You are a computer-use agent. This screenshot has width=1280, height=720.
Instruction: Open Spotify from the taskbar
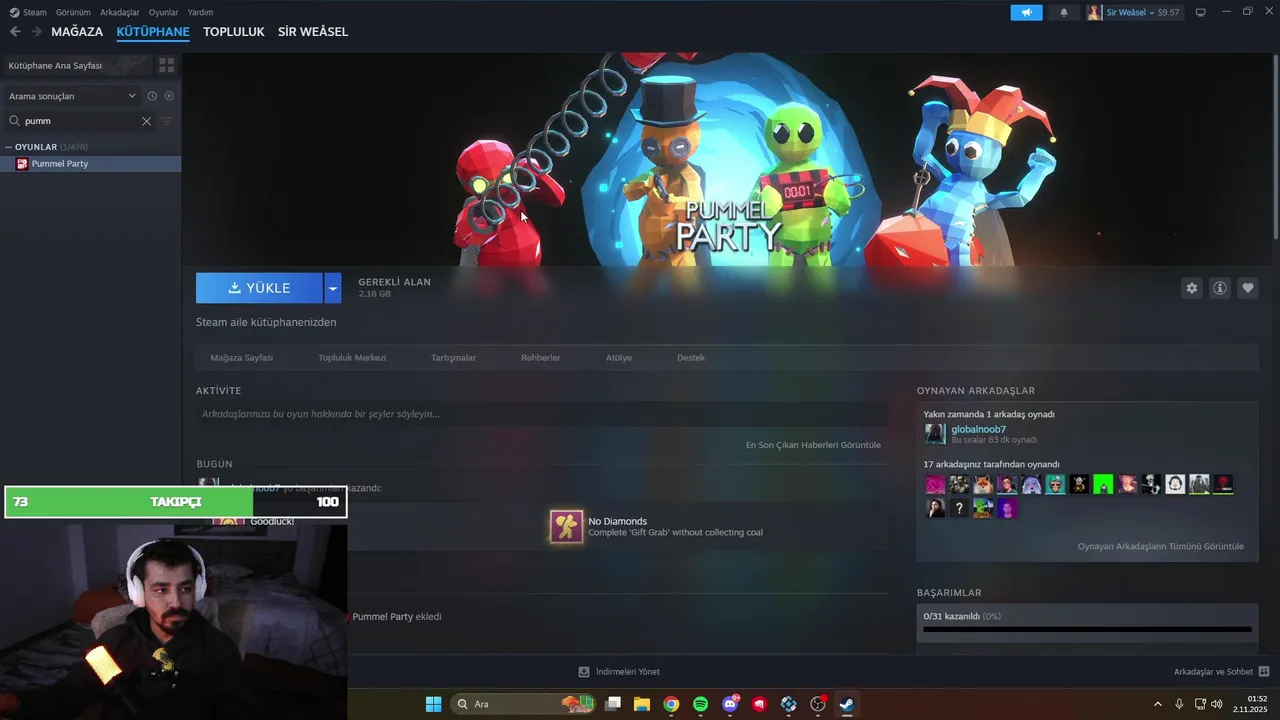(701, 704)
